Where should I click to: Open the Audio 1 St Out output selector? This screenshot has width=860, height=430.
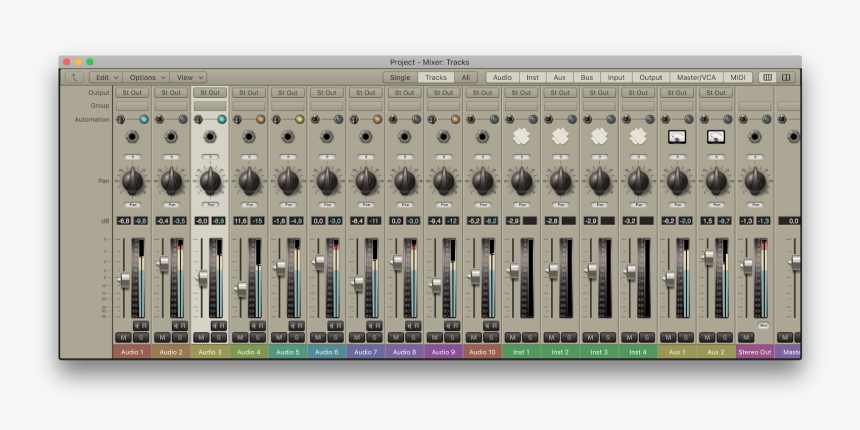132,93
